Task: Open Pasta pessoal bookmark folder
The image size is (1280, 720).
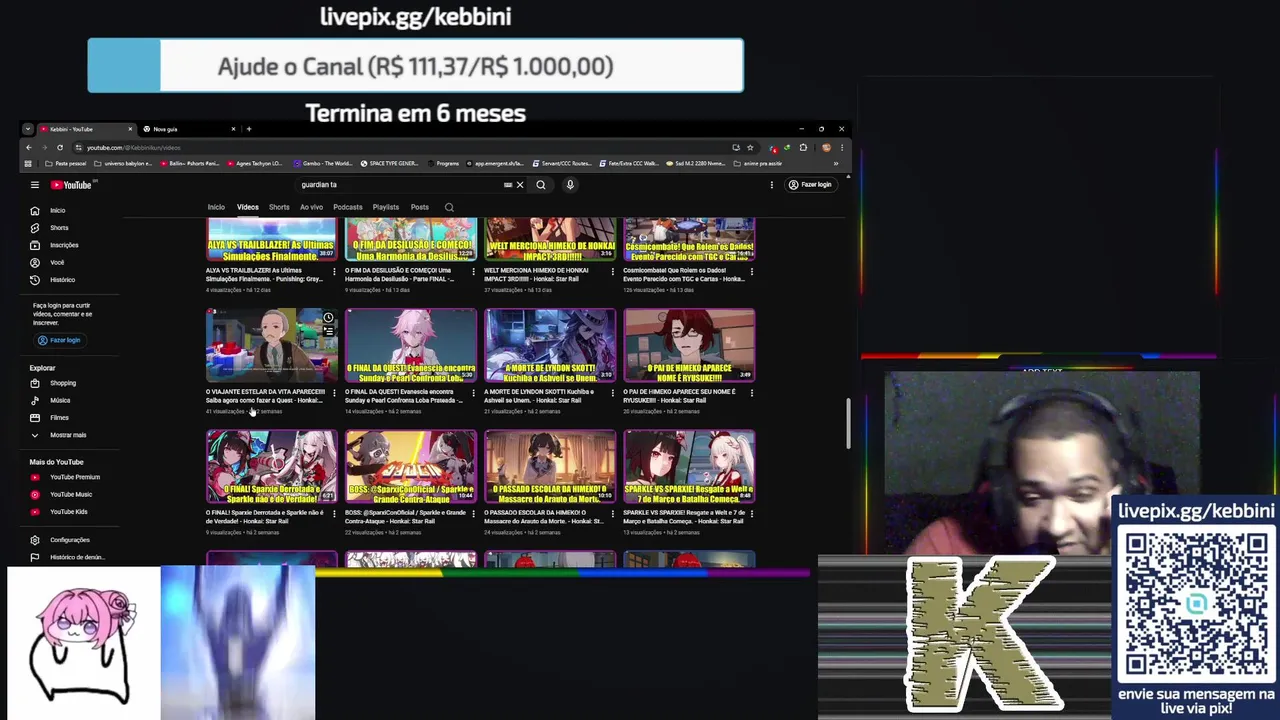Action: click(64, 164)
